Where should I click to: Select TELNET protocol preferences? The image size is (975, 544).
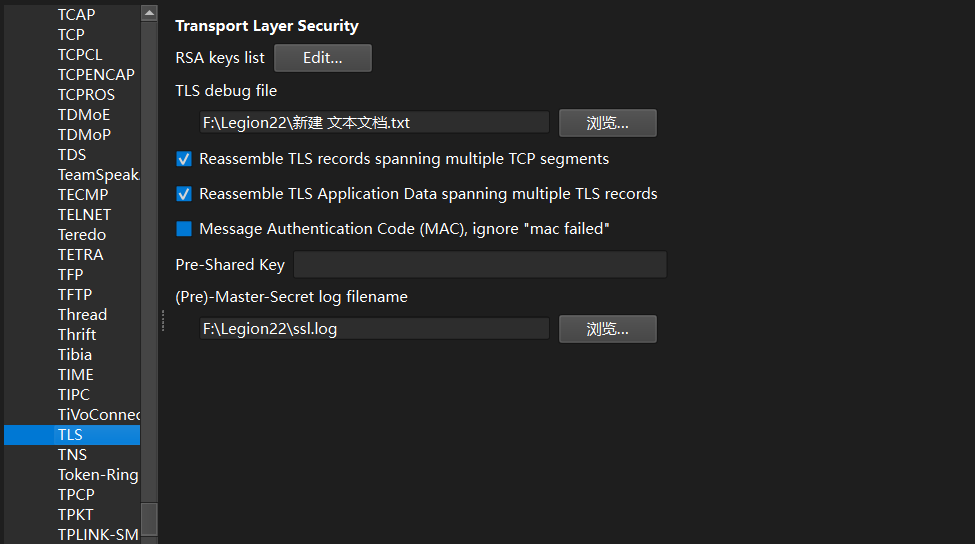click(84, 215)
